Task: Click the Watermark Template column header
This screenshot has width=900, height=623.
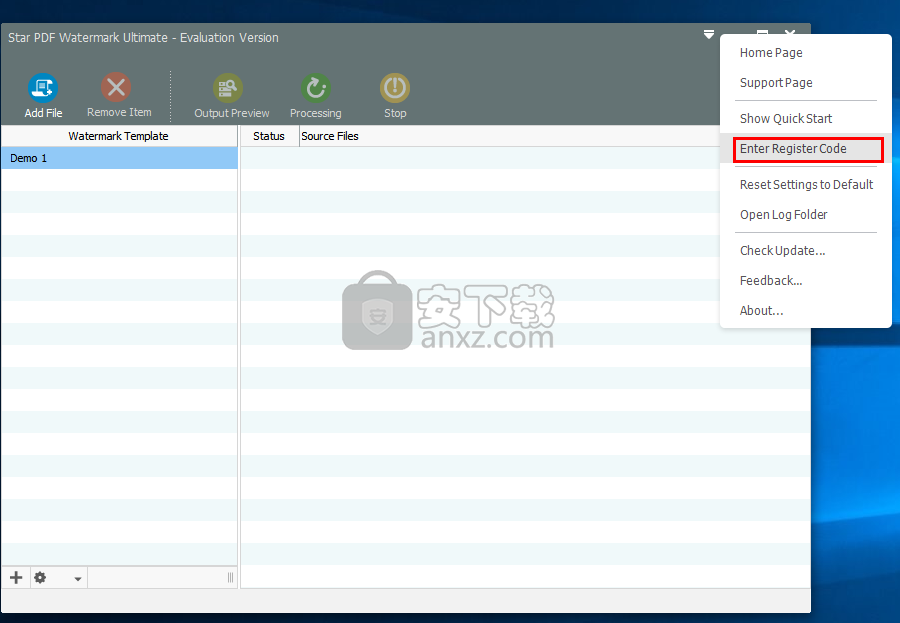Action: coord(119,136)
